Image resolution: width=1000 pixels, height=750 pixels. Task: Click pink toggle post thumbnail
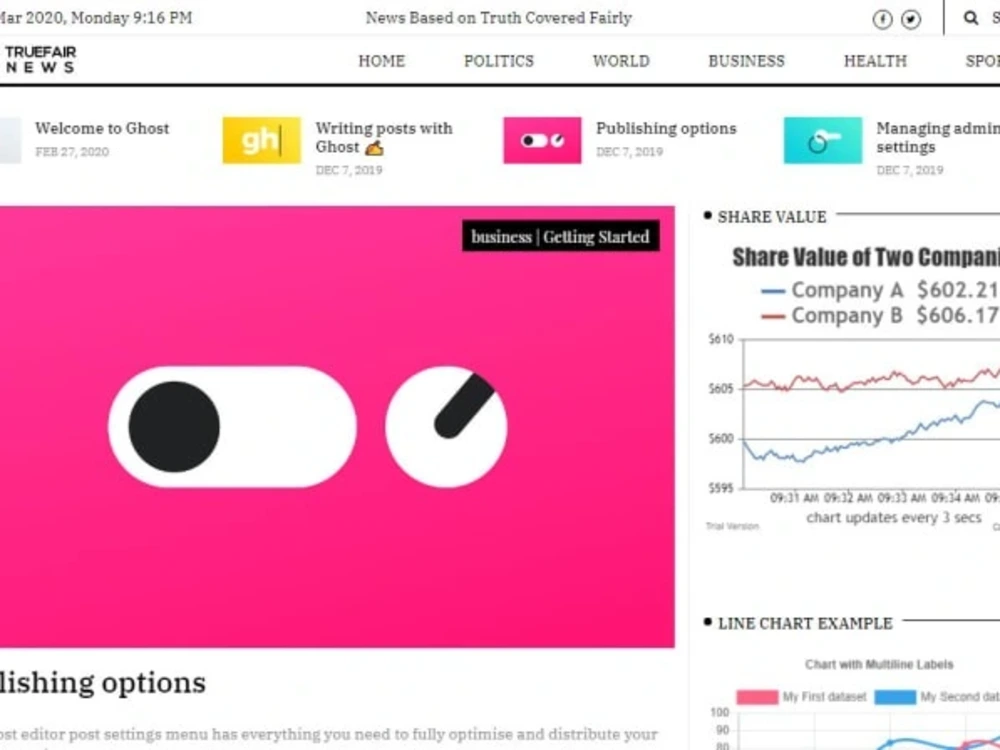[x=542, y=140]
